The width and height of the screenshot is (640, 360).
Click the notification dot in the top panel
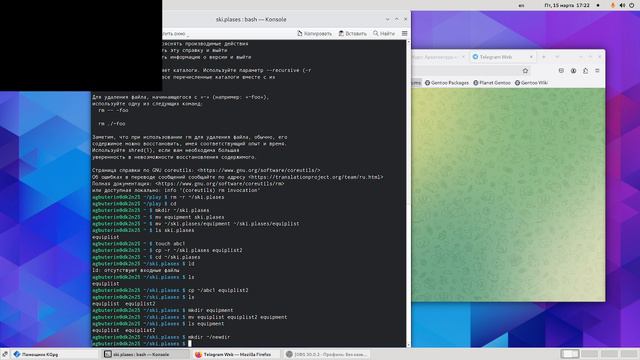(x=598, y=5)
